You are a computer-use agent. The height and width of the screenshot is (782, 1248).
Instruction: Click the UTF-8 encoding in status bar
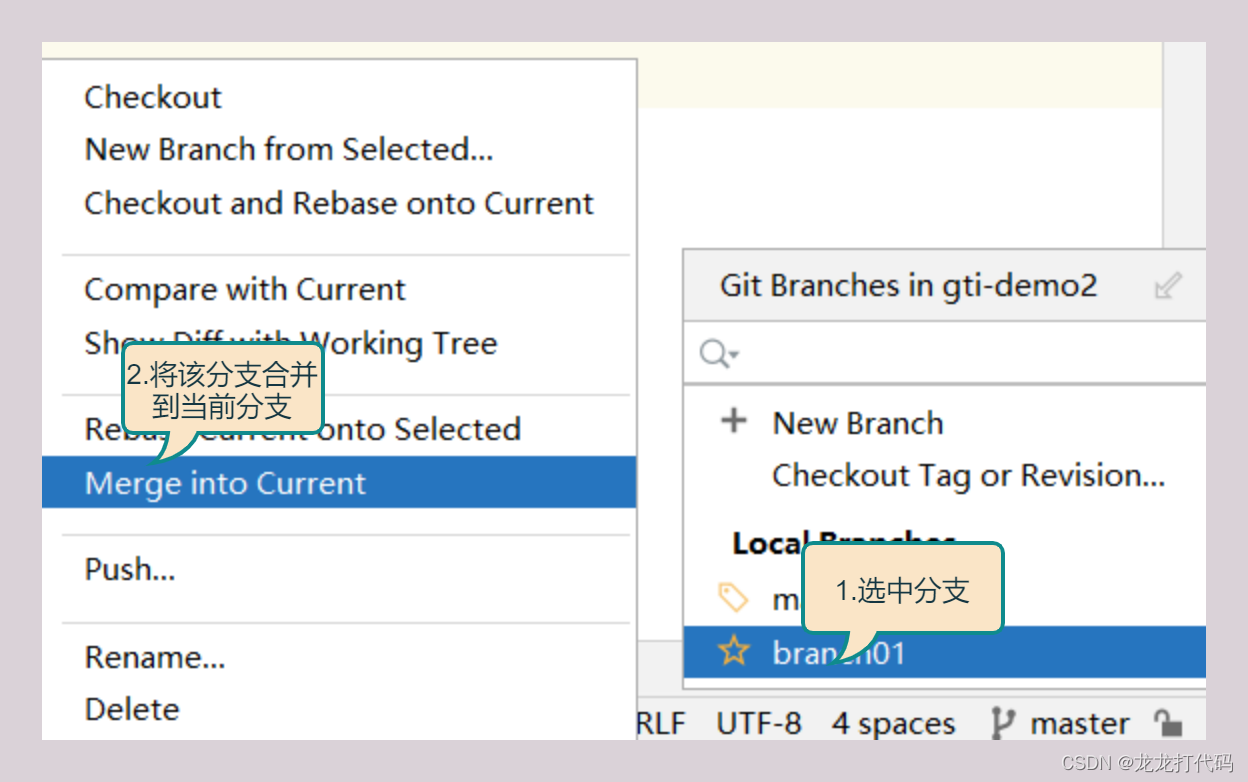pyautogui.click(x=759, y=723)
